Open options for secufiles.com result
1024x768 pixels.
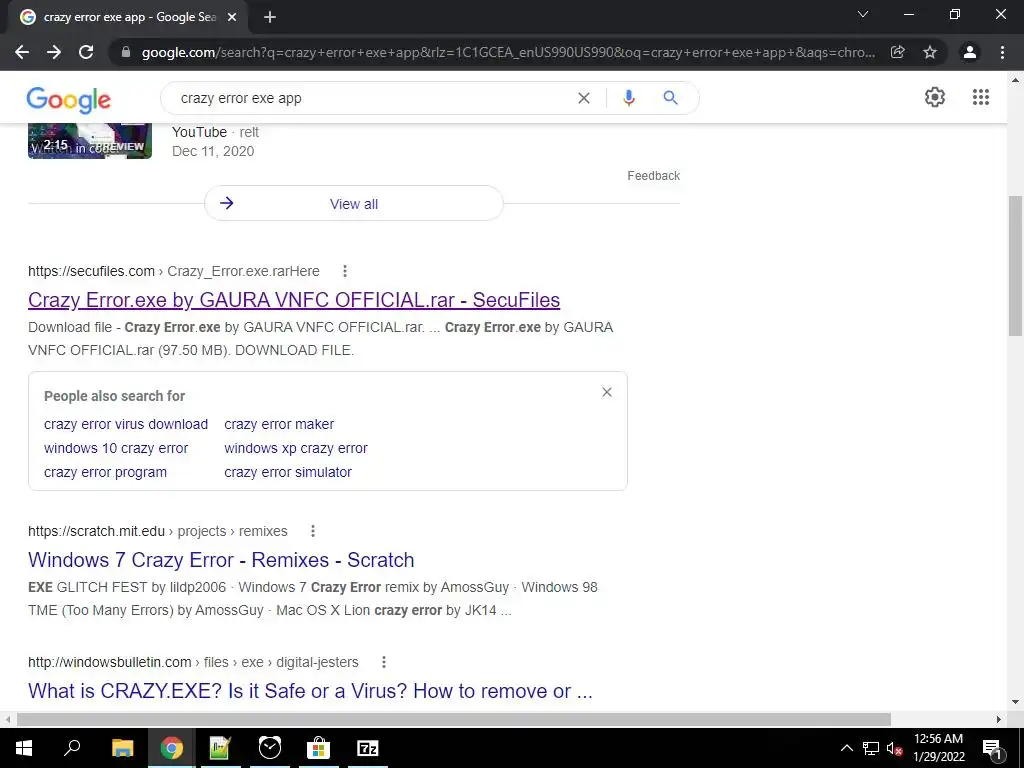coord(345,271)
